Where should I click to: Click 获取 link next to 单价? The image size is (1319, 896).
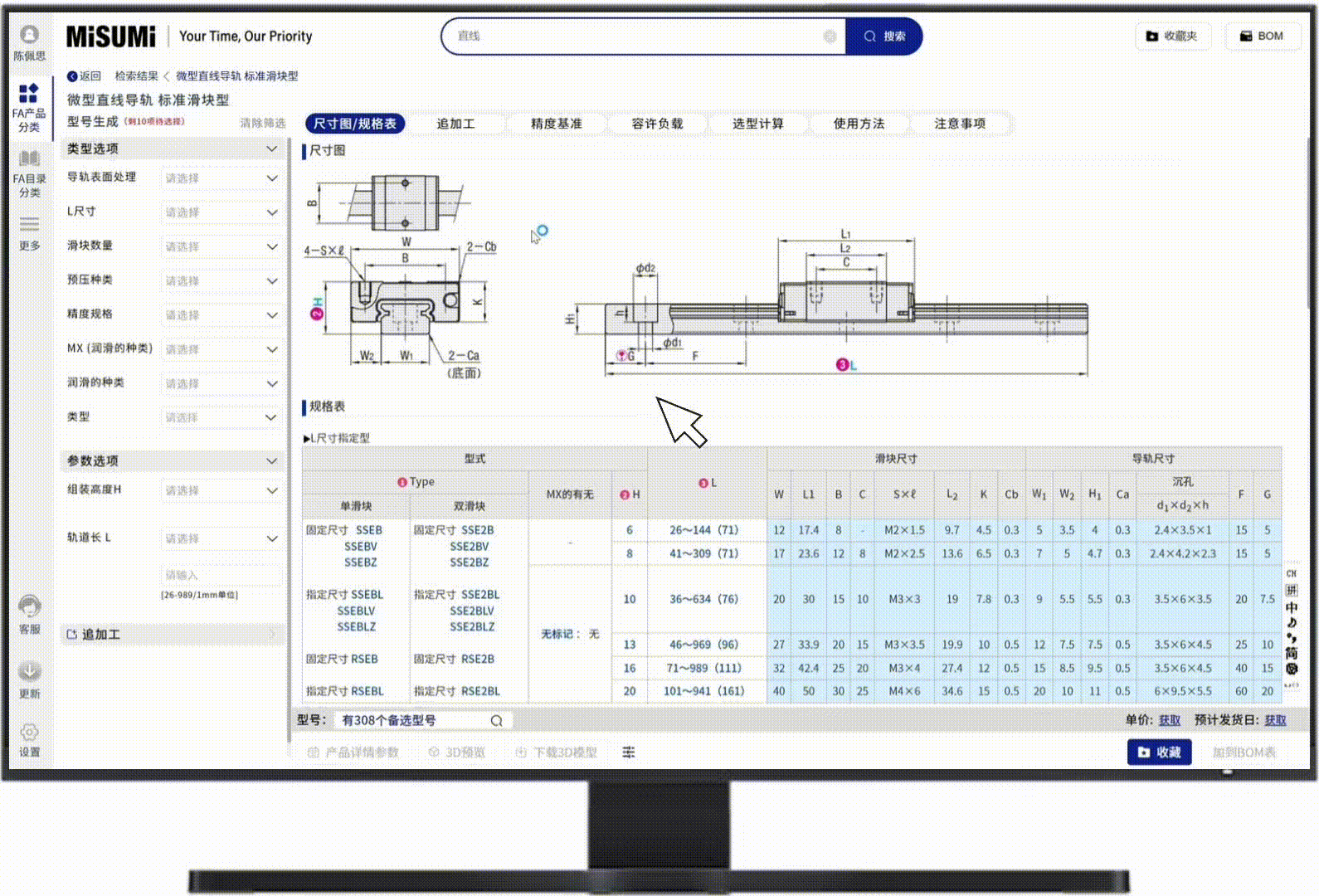[1169, 720]
